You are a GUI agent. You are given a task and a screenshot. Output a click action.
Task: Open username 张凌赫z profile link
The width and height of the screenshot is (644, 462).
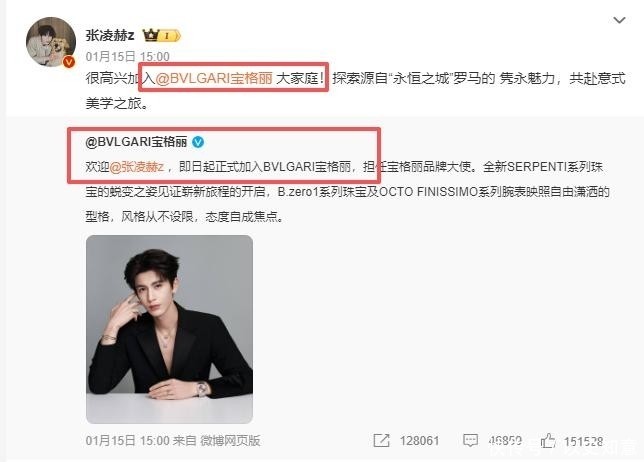pyautogui.click(x=110, y=35)
